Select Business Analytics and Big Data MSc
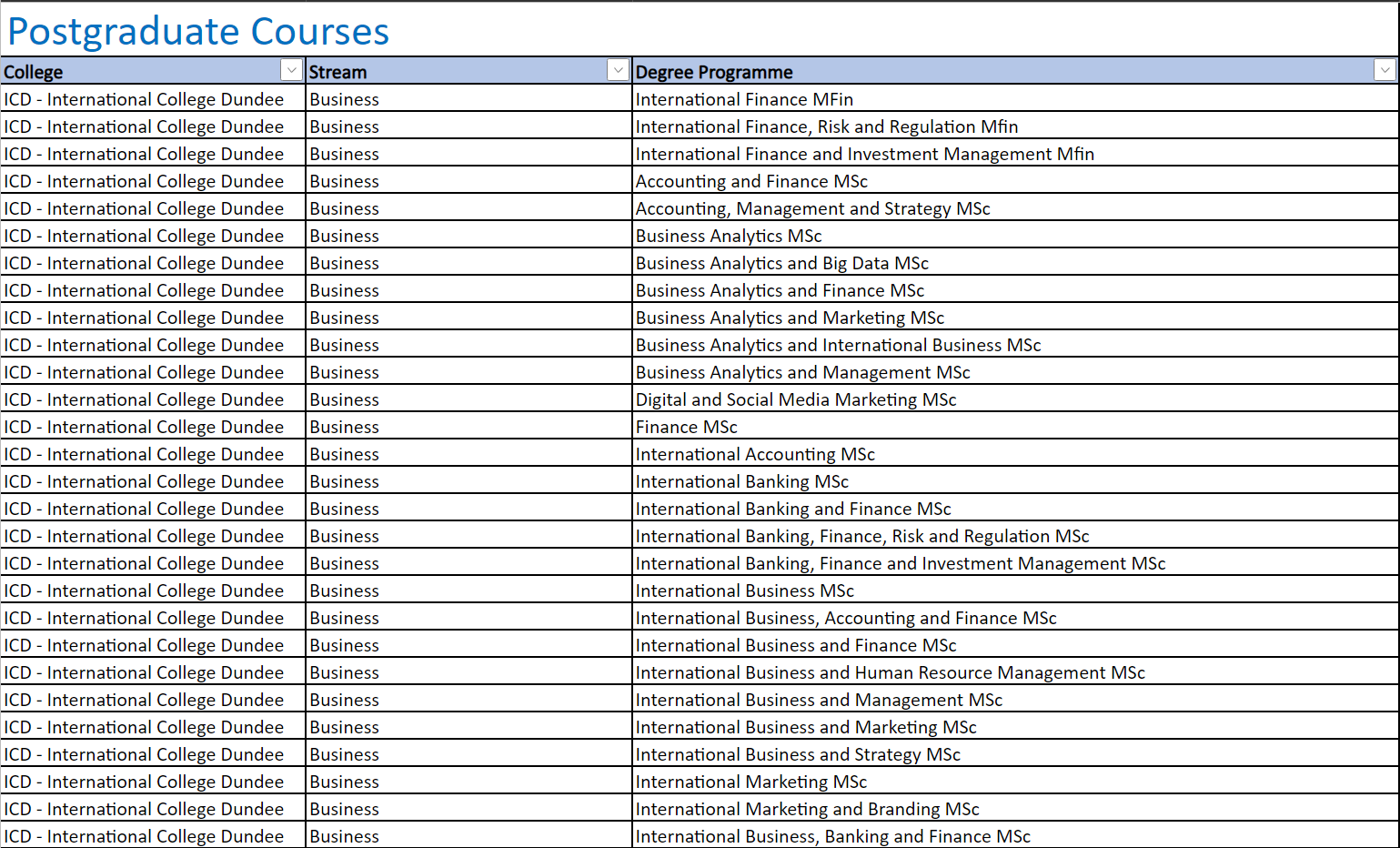Image resolution: width=1400 pixels, height=848 pixels. [1015, 263]
